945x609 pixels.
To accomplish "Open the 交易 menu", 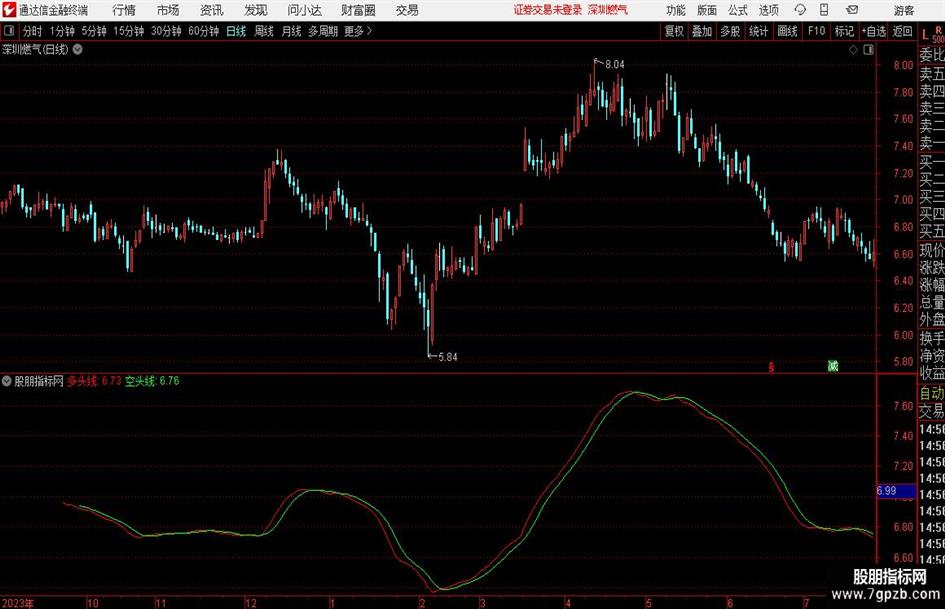I will (407, 10).
